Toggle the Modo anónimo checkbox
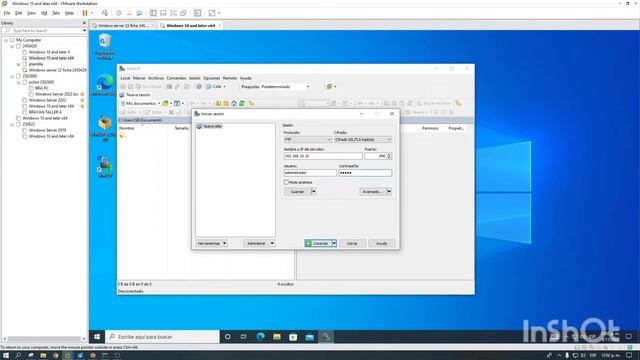The width and height of the screenshot is (640, 360). pyautogui.click(x=286, y=182)
